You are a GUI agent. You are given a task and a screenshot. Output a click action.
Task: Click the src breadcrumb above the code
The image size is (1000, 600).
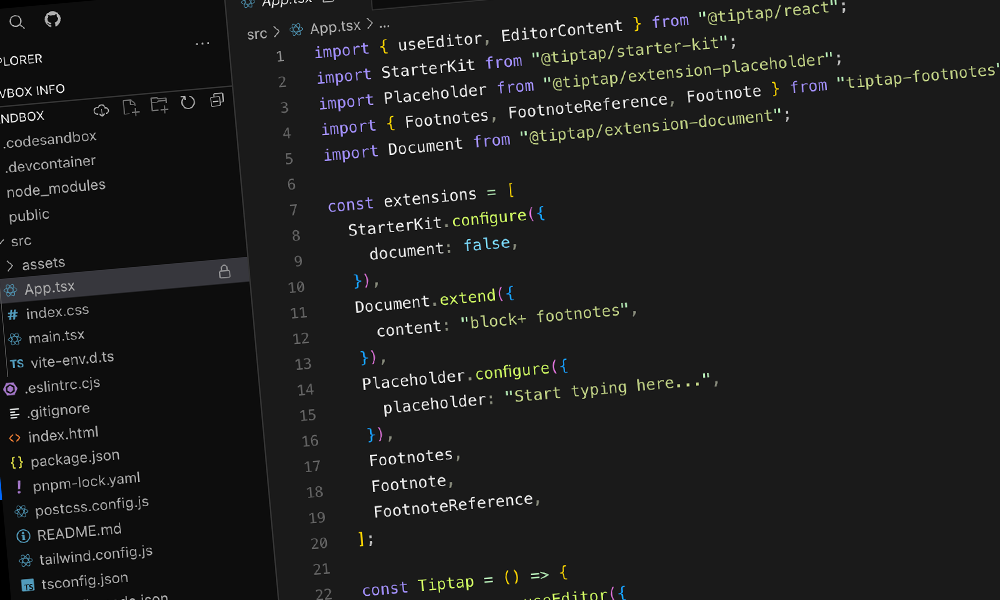(257, 34)
